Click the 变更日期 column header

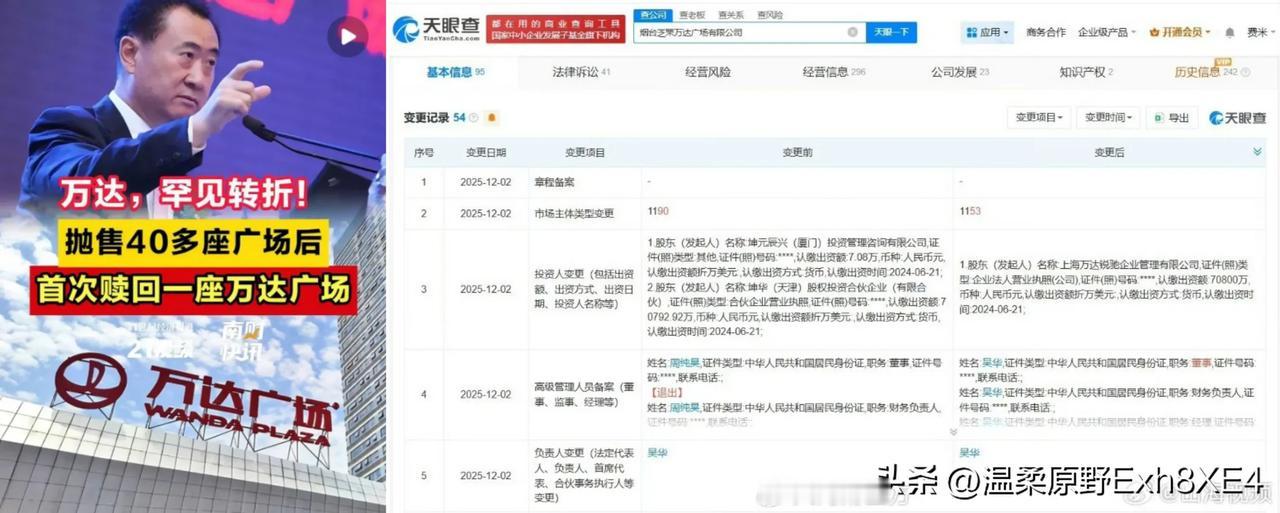coord(486,153)
